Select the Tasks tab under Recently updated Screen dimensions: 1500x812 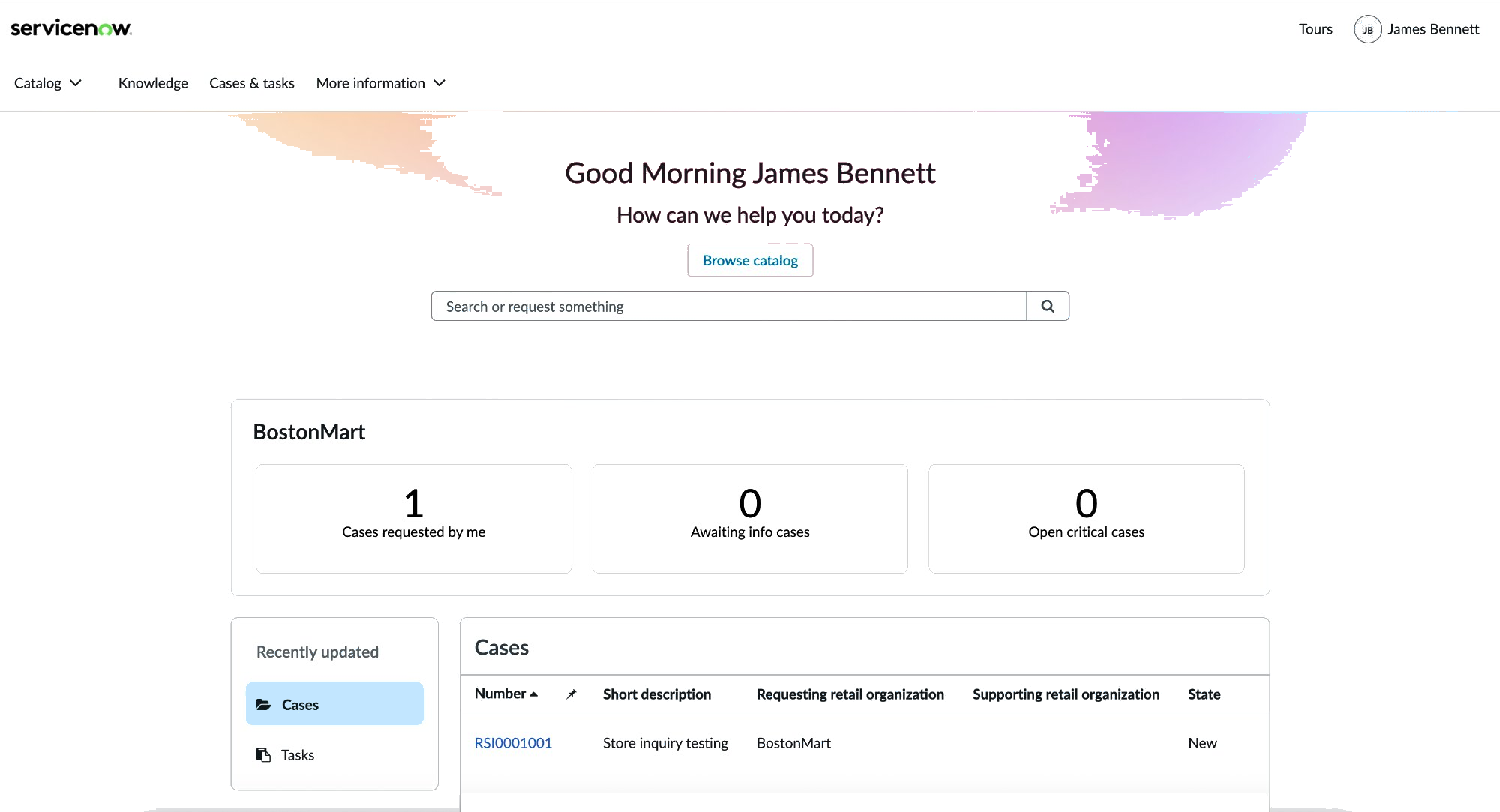334,754
